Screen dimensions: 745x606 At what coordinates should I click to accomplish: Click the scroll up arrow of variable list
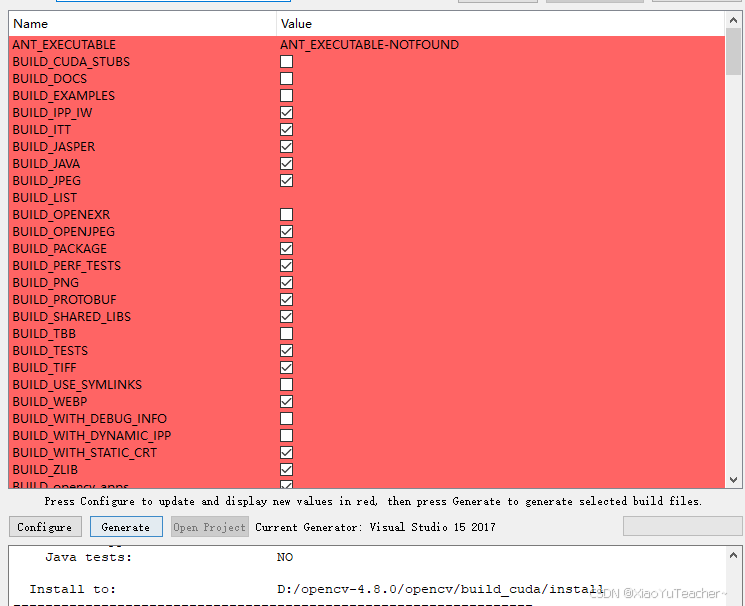pos(733,20)
